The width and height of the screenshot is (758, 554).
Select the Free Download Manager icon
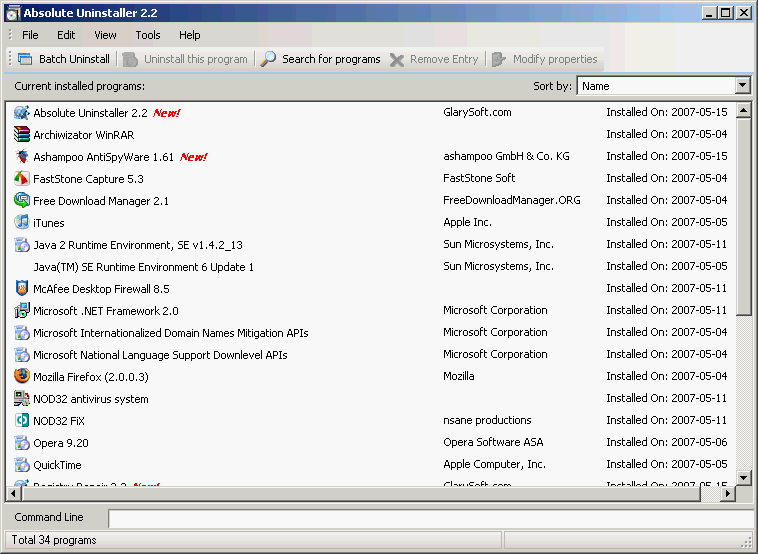(22, 200)
